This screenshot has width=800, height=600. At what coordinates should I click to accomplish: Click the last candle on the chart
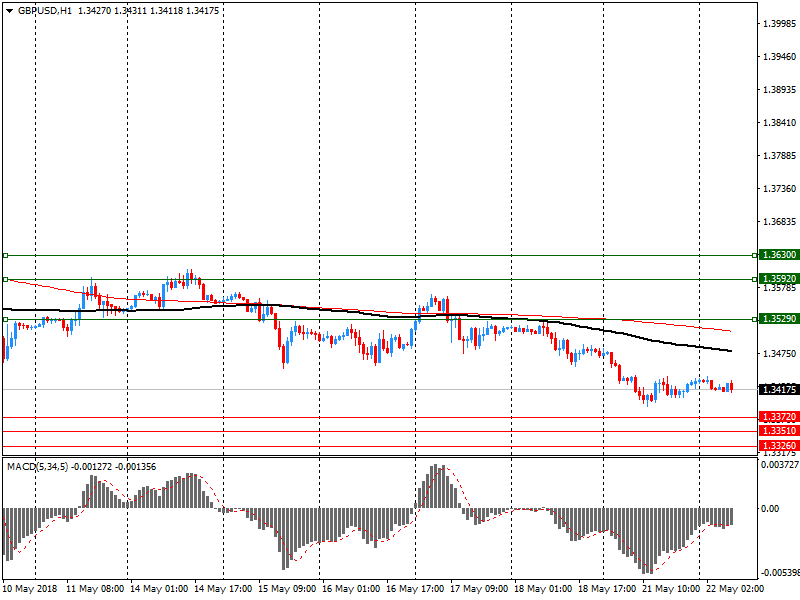click(731, 386)
